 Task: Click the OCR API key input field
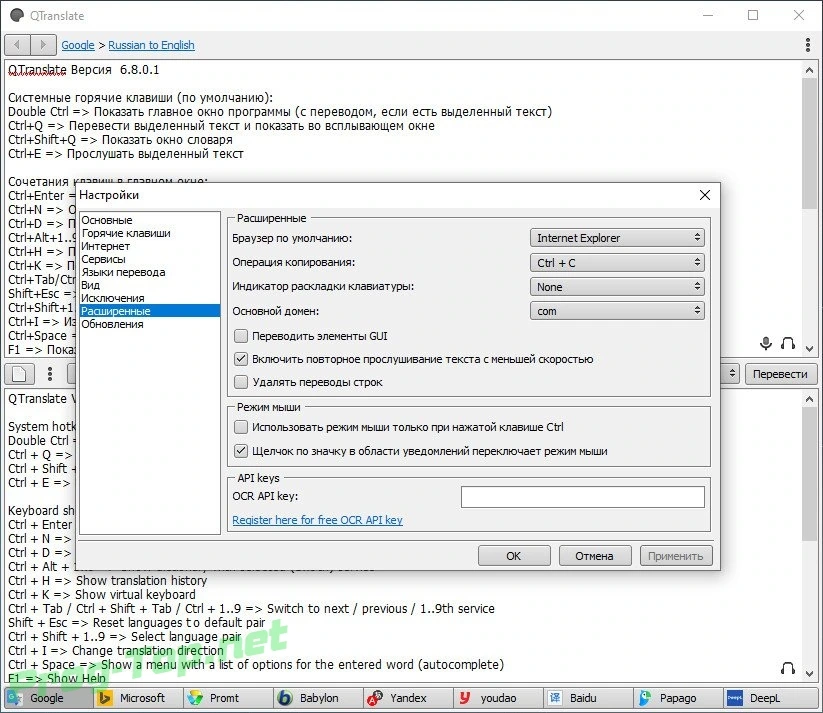point(583,497)
